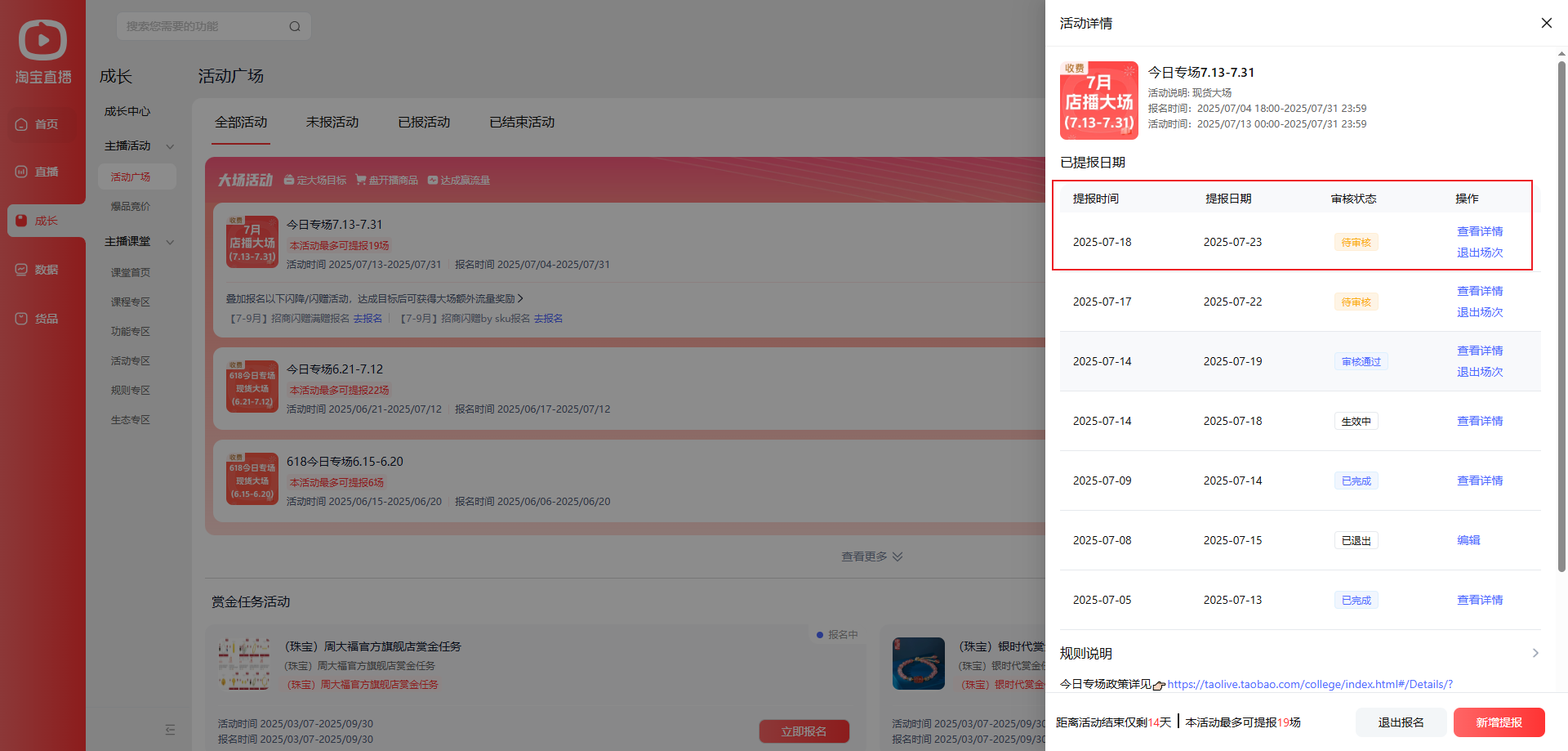Click the 退出报名 button
This screenshot has height=751, width=1568.
pos(1401,722)
